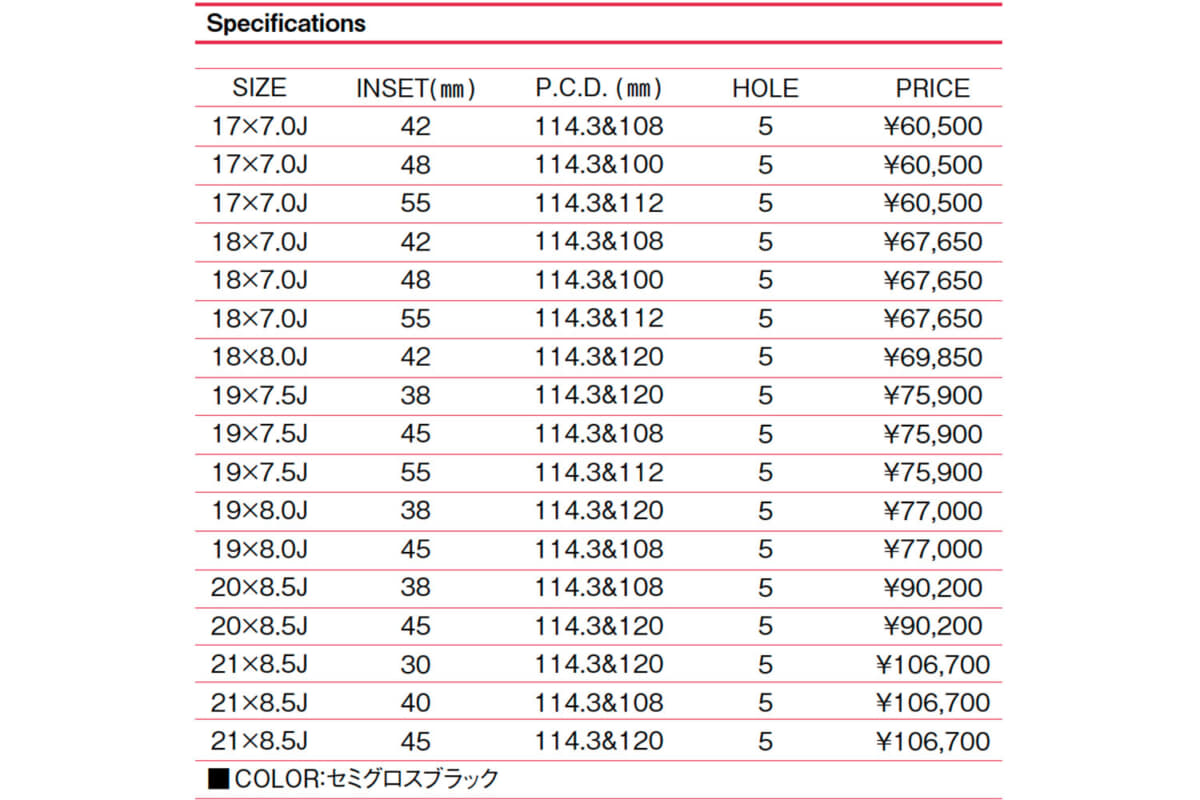1200x800 pixels.
Task: Click the first row's 17×7.0J size
Action: click(259, 126)
